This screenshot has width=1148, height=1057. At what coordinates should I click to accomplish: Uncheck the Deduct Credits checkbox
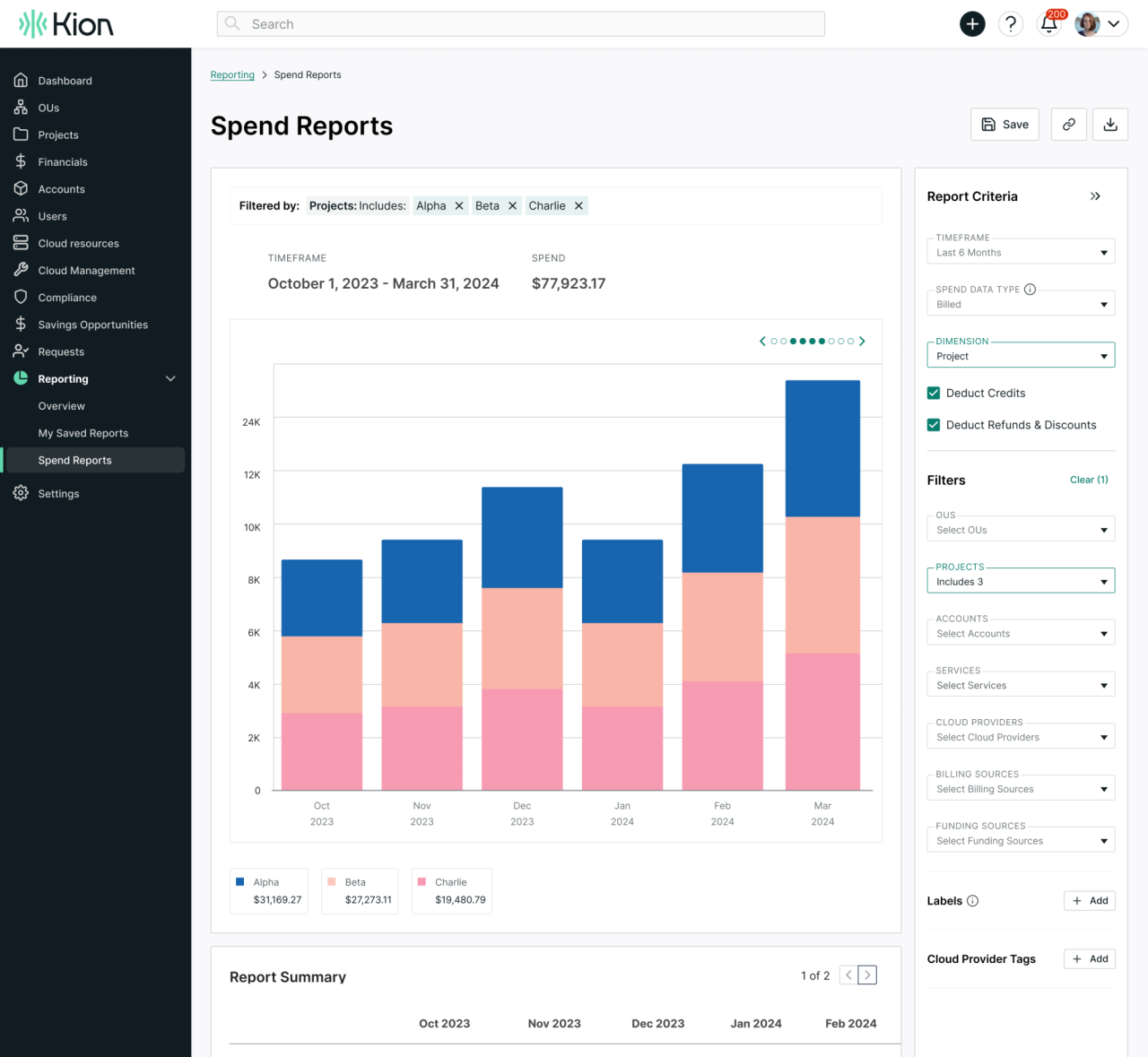pos(933,393)
